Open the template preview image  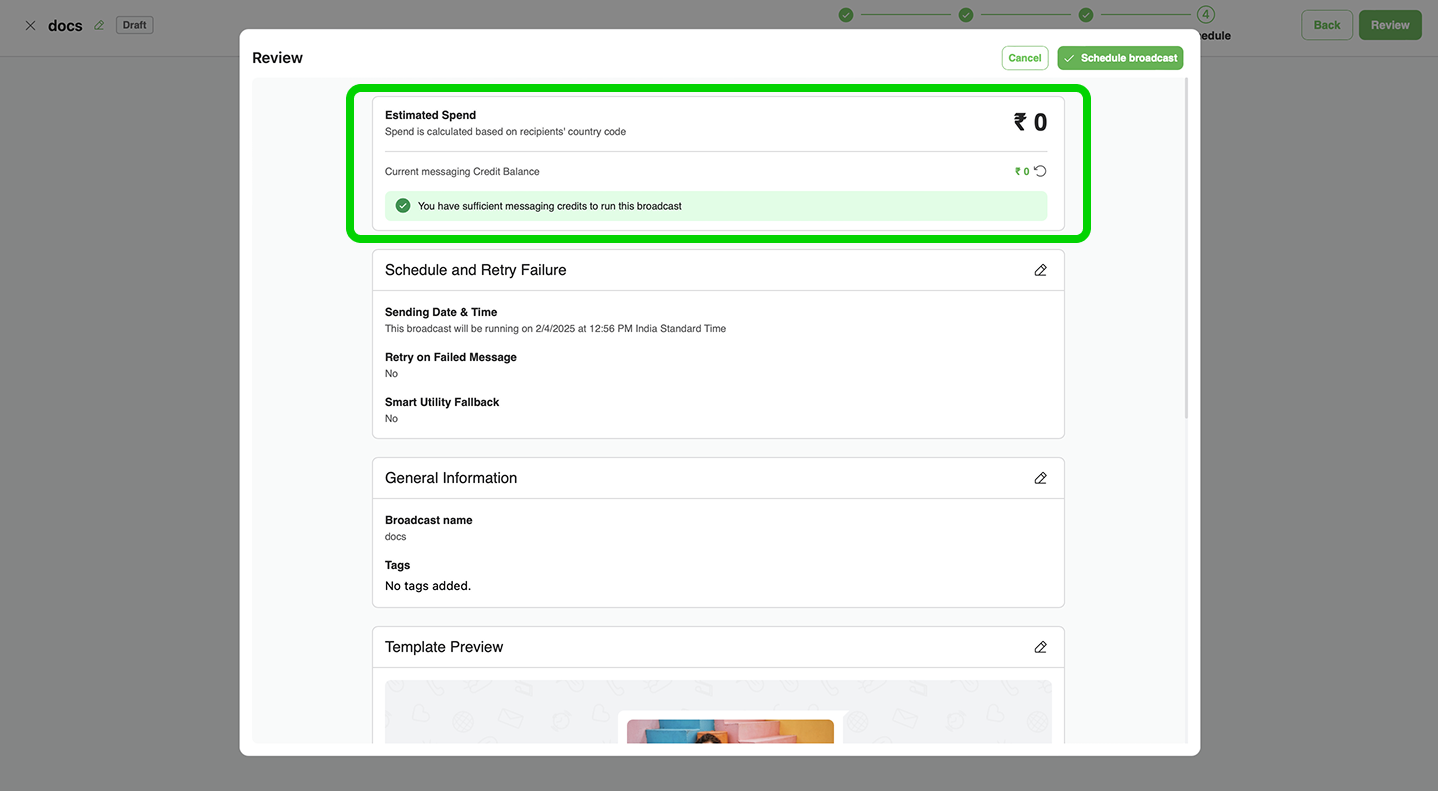coord(730,732)
